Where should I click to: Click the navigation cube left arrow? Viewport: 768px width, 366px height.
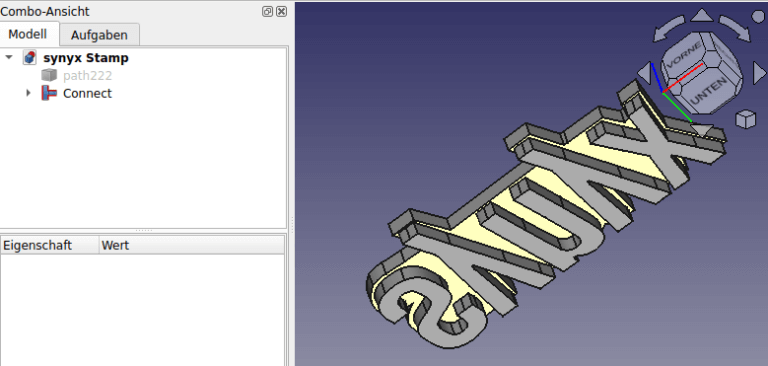[x=644, y=73]
